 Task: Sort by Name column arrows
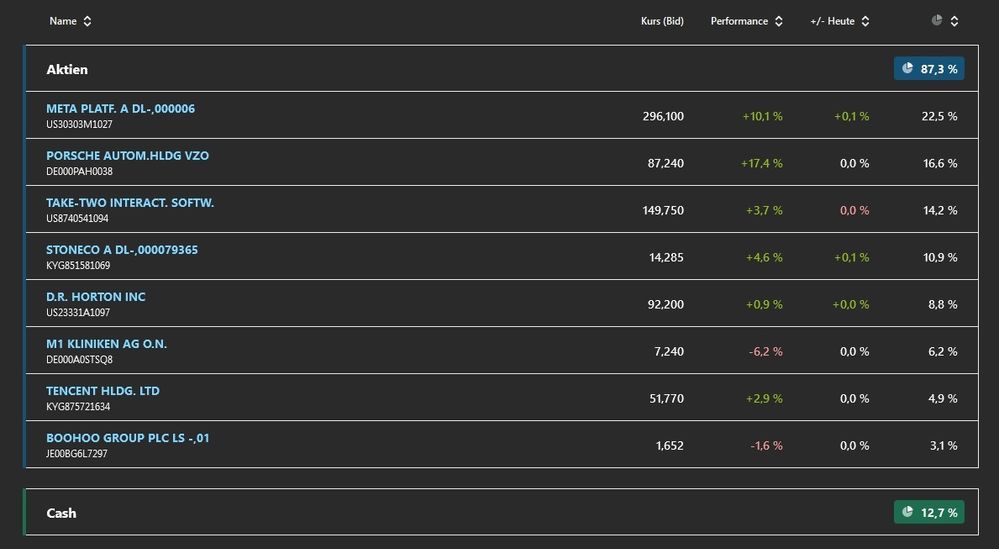click(87, 21)
